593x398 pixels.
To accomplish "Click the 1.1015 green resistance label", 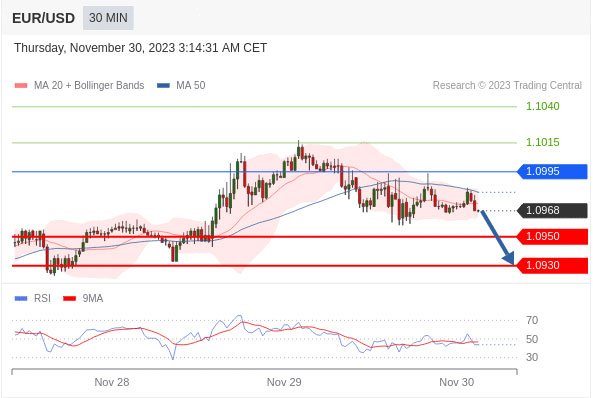I will 543,143.
